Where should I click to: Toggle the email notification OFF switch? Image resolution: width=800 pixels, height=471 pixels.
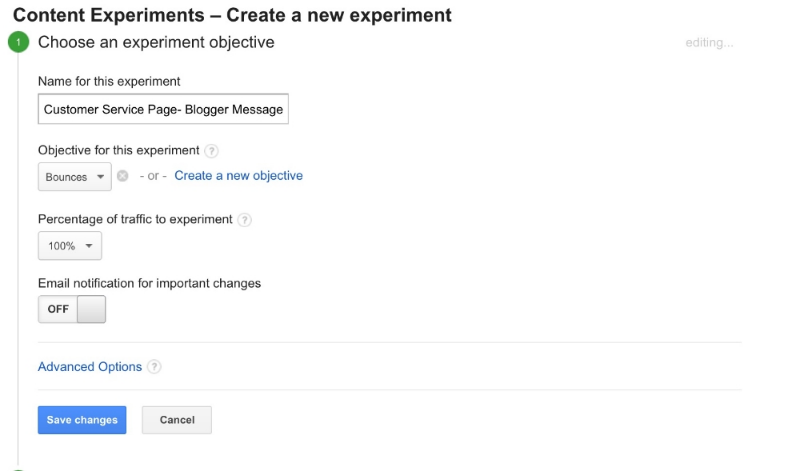click(72, 309)
